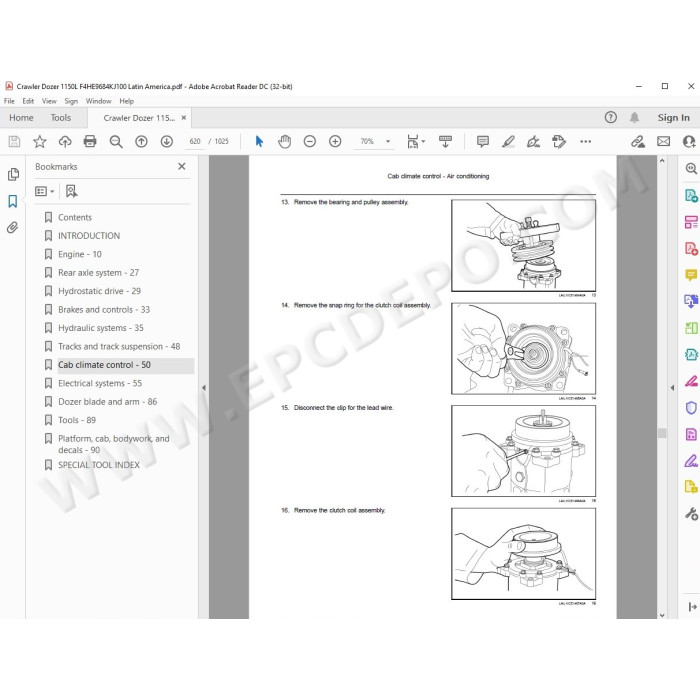
Task: Send file by email envelope icon
Action: pyautogui.click(x=663, y=142)
